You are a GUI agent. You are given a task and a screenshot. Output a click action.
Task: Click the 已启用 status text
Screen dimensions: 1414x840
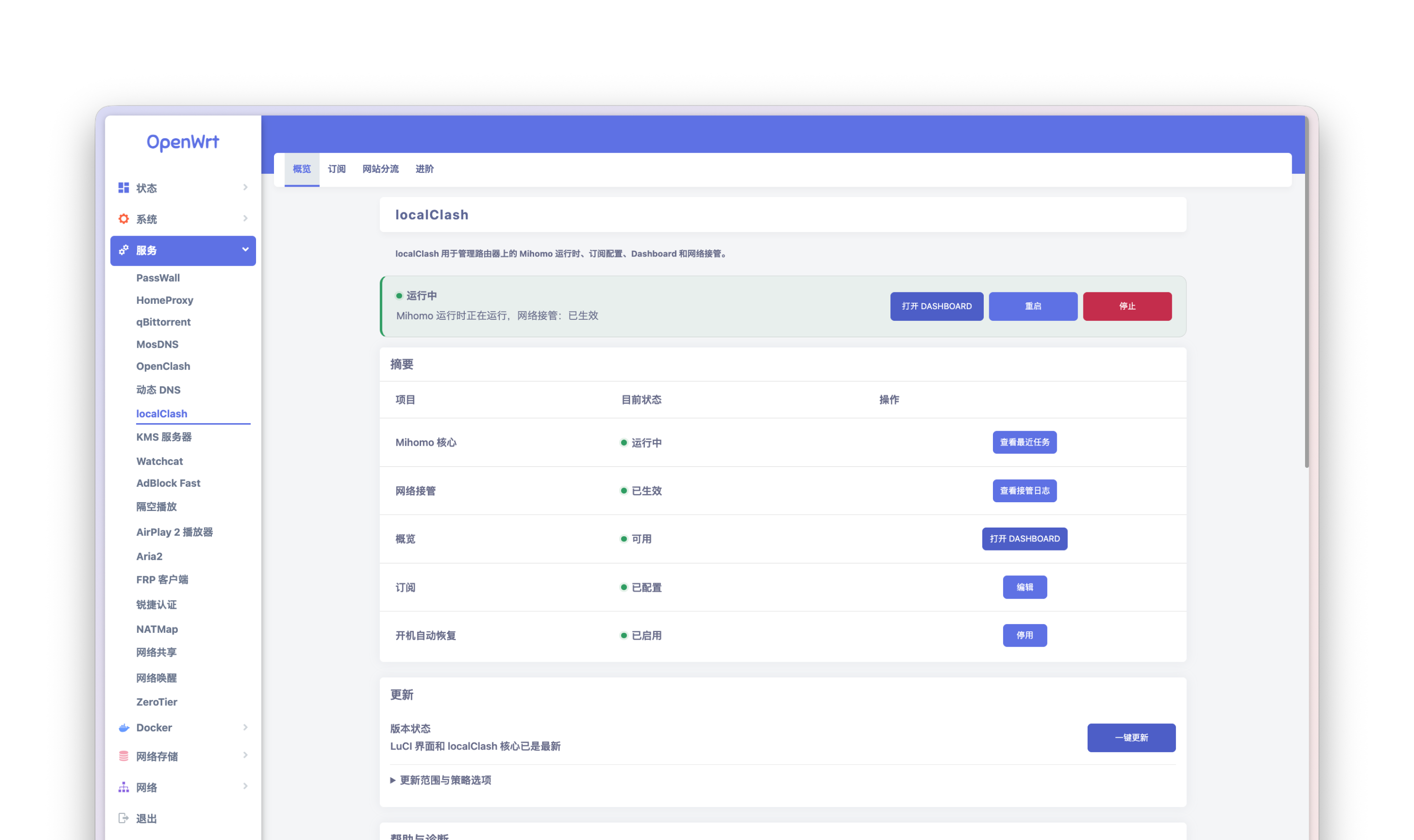(x=647, y=636)
